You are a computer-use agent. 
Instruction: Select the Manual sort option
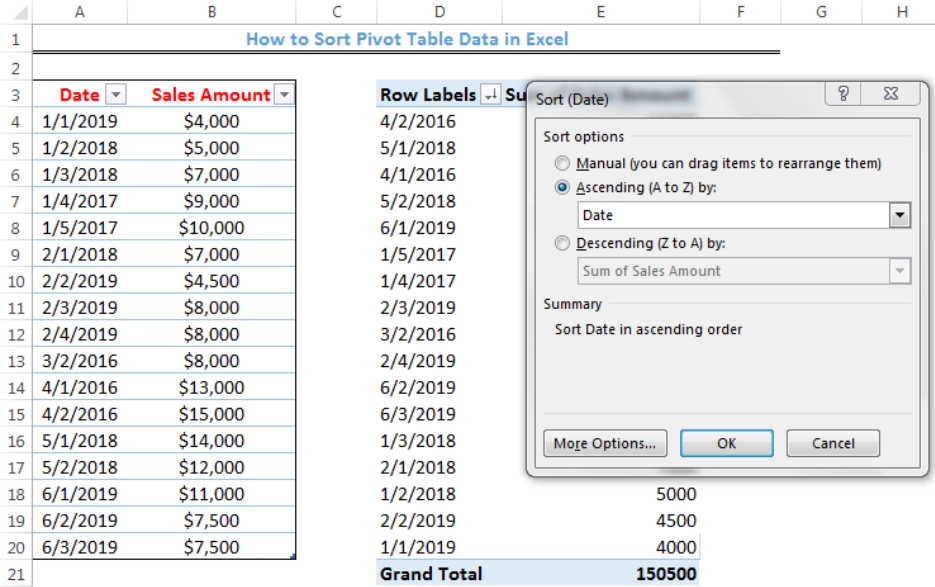pyautogui.click(x=562, y=164)
